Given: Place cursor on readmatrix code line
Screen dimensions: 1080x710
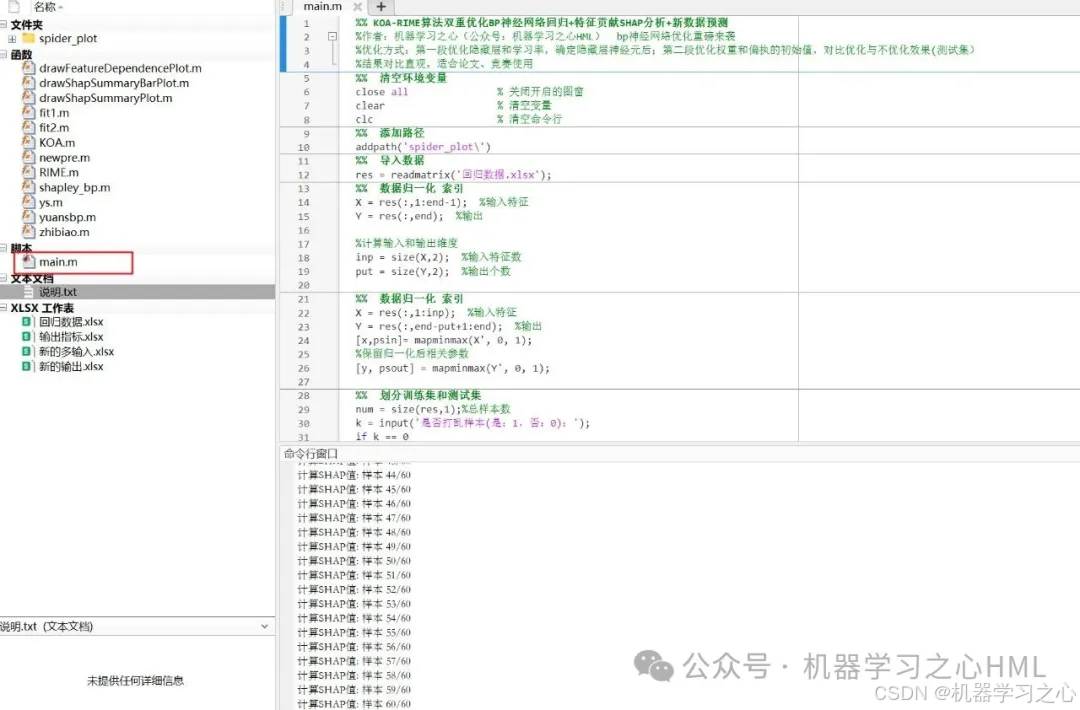Looking at the screenshot, I should (453, 175).
